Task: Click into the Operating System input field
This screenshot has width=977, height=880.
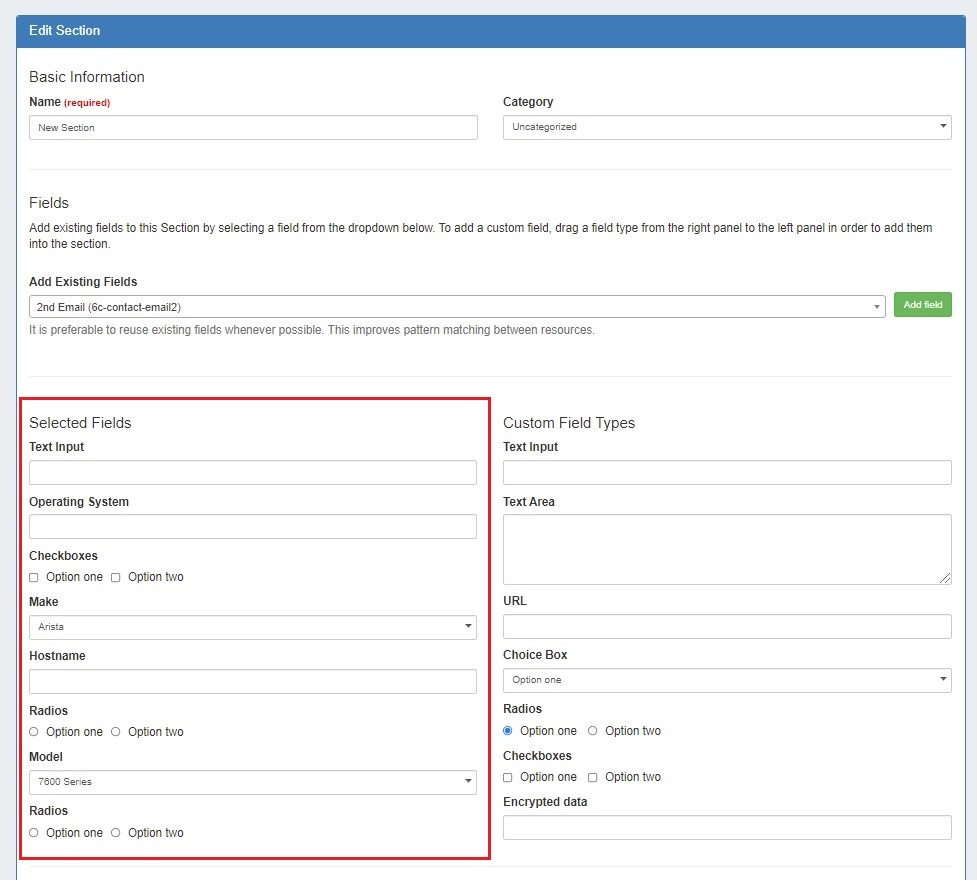Action: pyautogui.click(x=252, y=527)
